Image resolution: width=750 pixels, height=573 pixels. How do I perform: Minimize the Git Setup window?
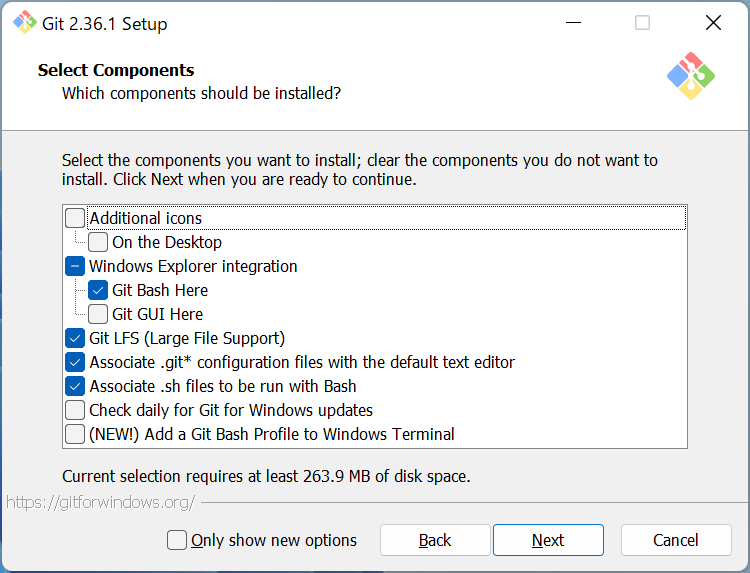(x=573, y=22)
